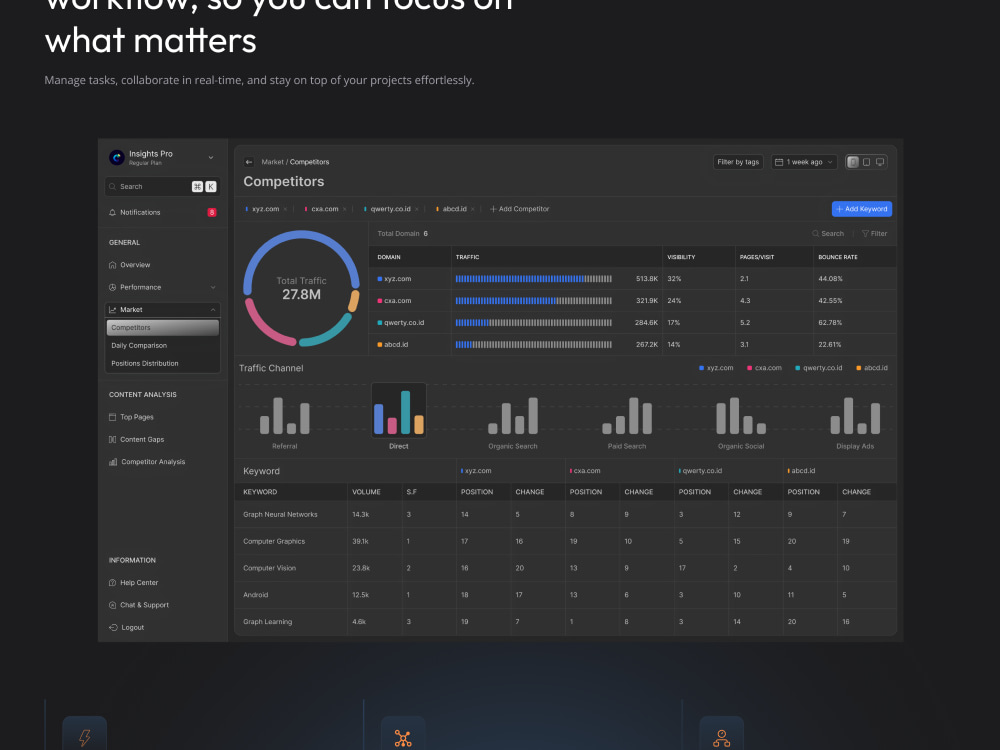Remove the abcd.id competitor tag
The height and width of the screenshot is (750, 1000).
click(x=473, y=209)
